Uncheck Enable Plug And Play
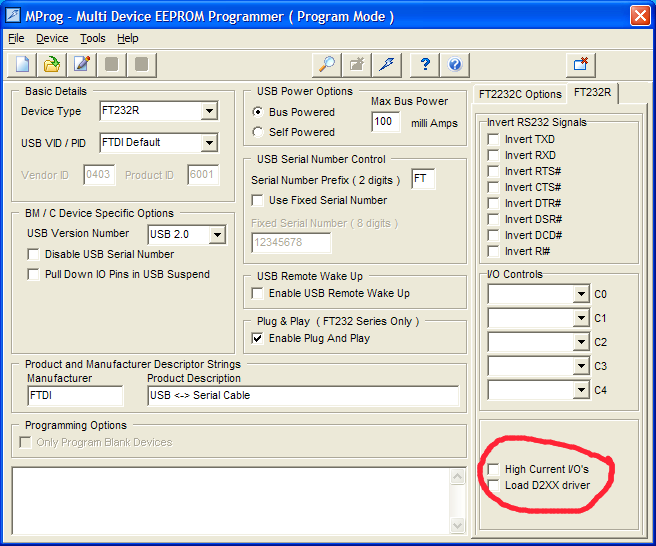The image size is (656, 546). [x=257, y=338]
